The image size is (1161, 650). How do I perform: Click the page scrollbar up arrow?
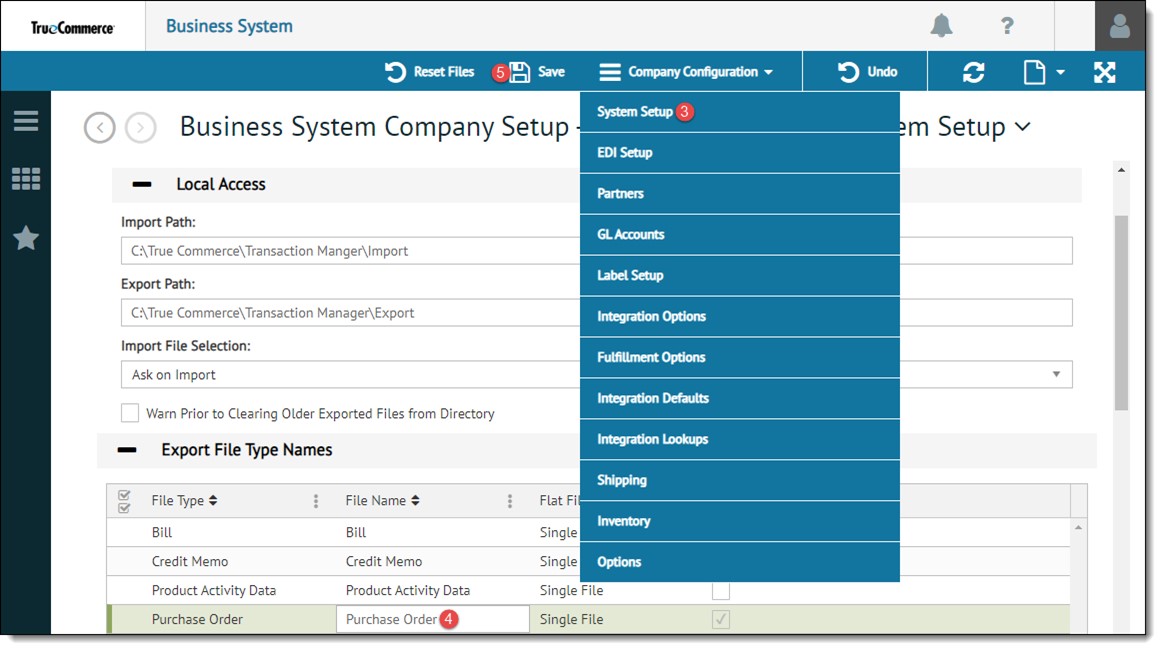[x=1121, y=170]
